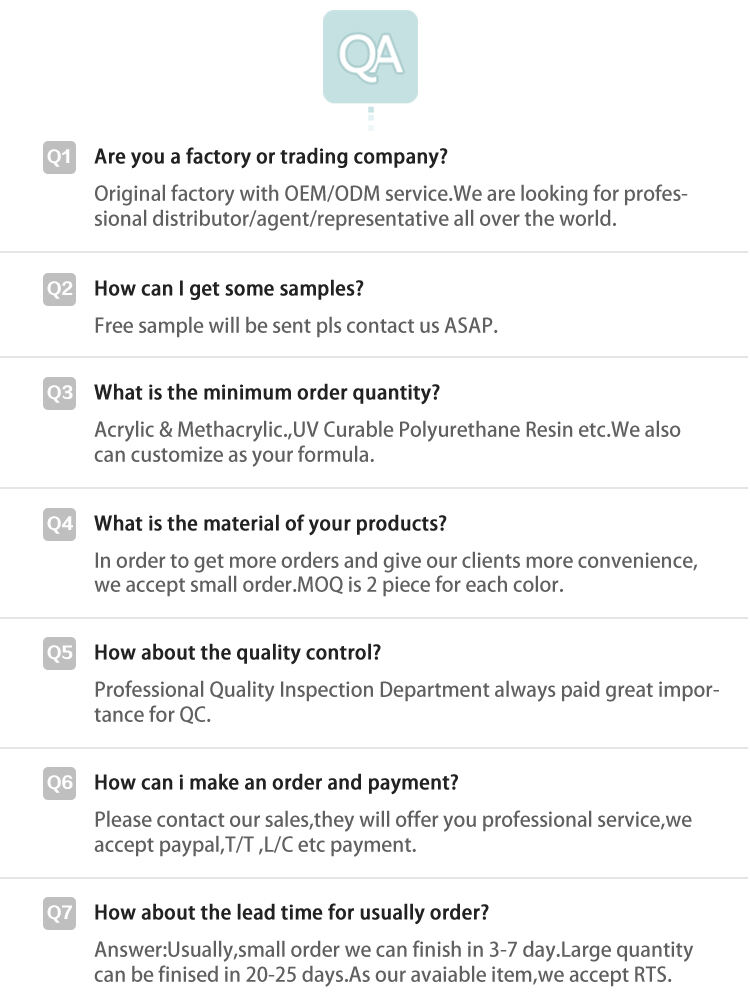Click the Q3 badge icon
The width and height of the screenshot is (750, 997).
point(59,393)
